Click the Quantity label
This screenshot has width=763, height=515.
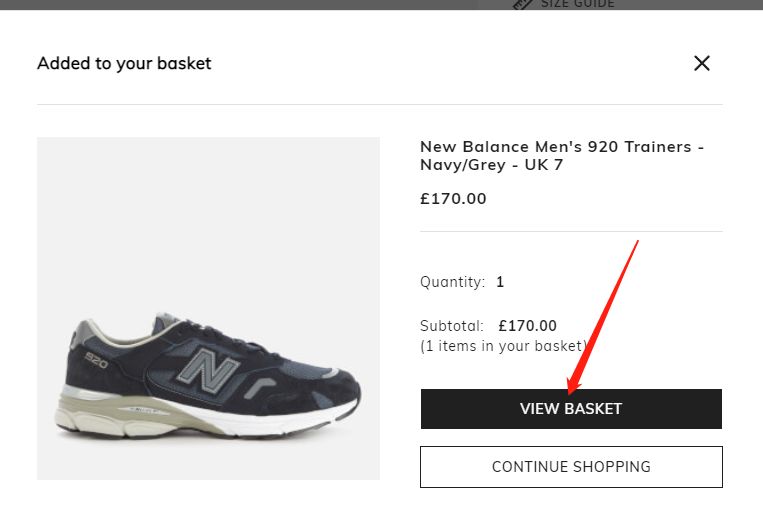click(x=452, y=282)
